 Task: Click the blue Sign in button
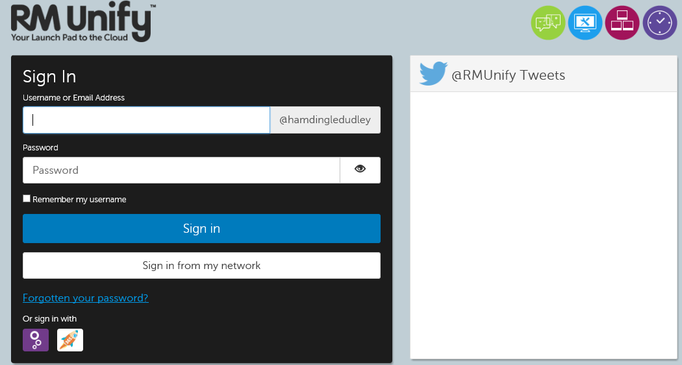click(x=201, y=228)
